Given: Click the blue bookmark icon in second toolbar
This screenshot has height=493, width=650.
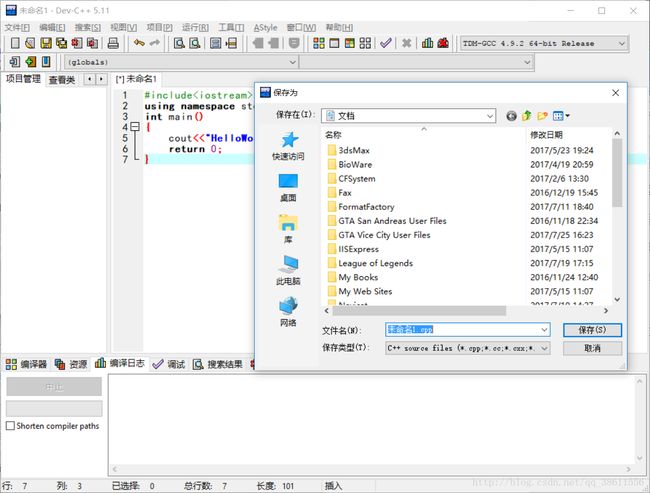Looking at the screenshot, I should tap(46, 62).
